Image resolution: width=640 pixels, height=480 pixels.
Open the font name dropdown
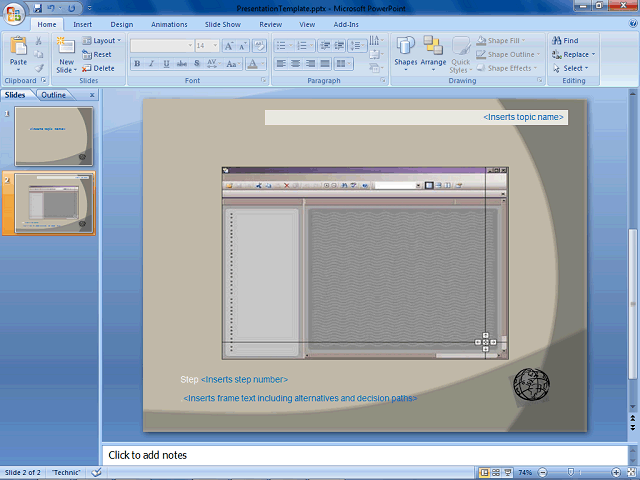(x=190, y=45)
